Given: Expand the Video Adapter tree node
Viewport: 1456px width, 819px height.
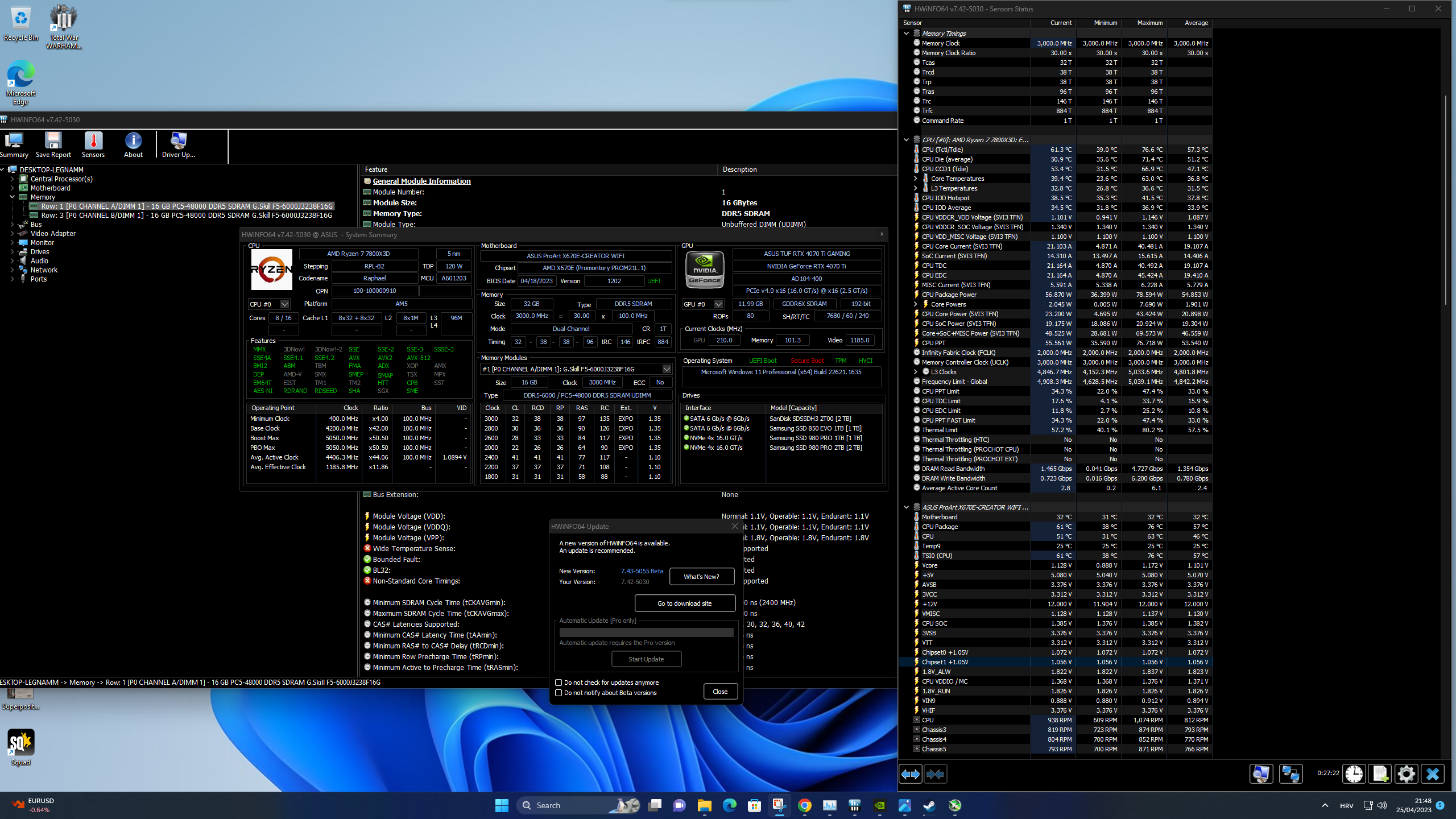Looking at the screenshot, I should coord(12,234).
